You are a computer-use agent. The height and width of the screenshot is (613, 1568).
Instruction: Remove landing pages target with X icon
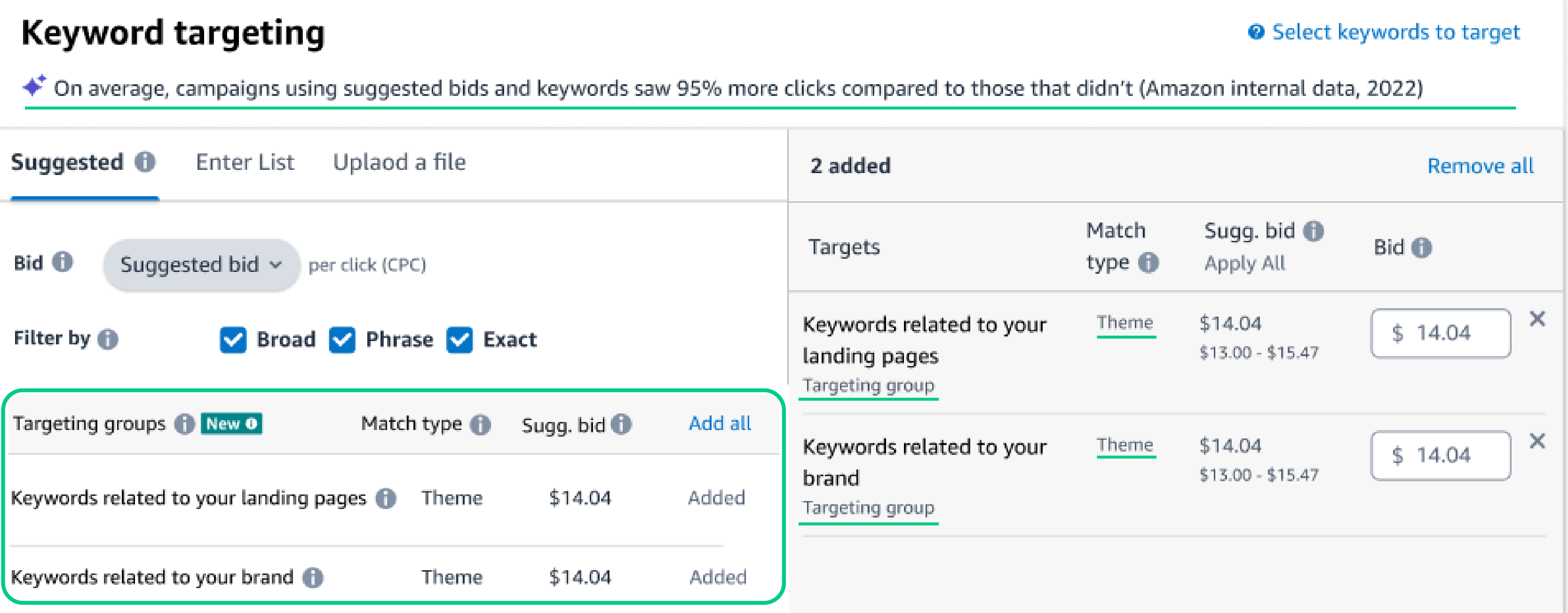1537,319
